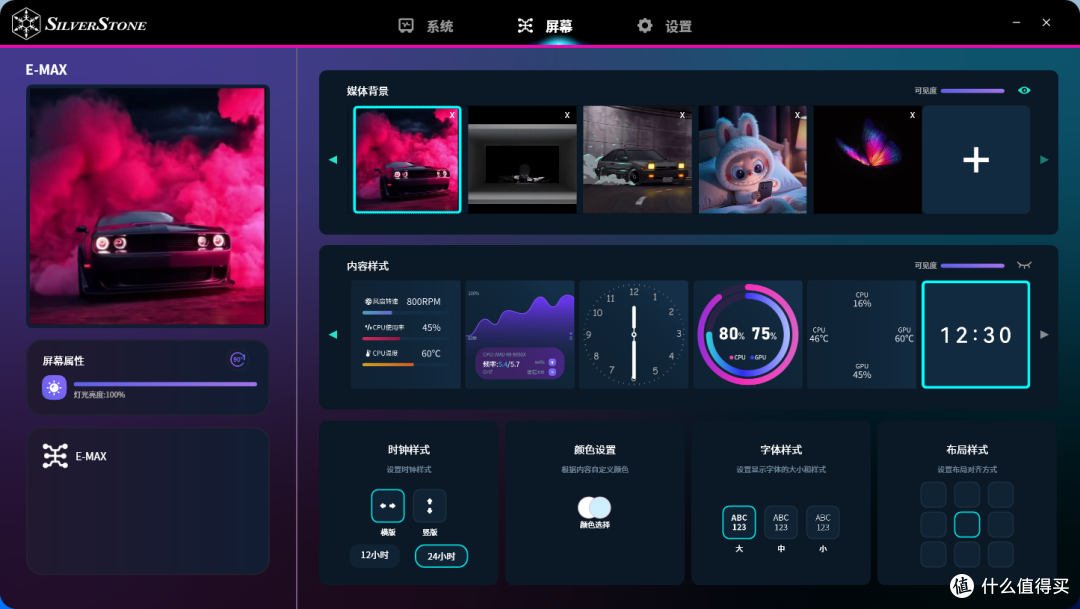Select the drifting car background thumbnail
This screenshot has height=609, width=1080.
637,160
